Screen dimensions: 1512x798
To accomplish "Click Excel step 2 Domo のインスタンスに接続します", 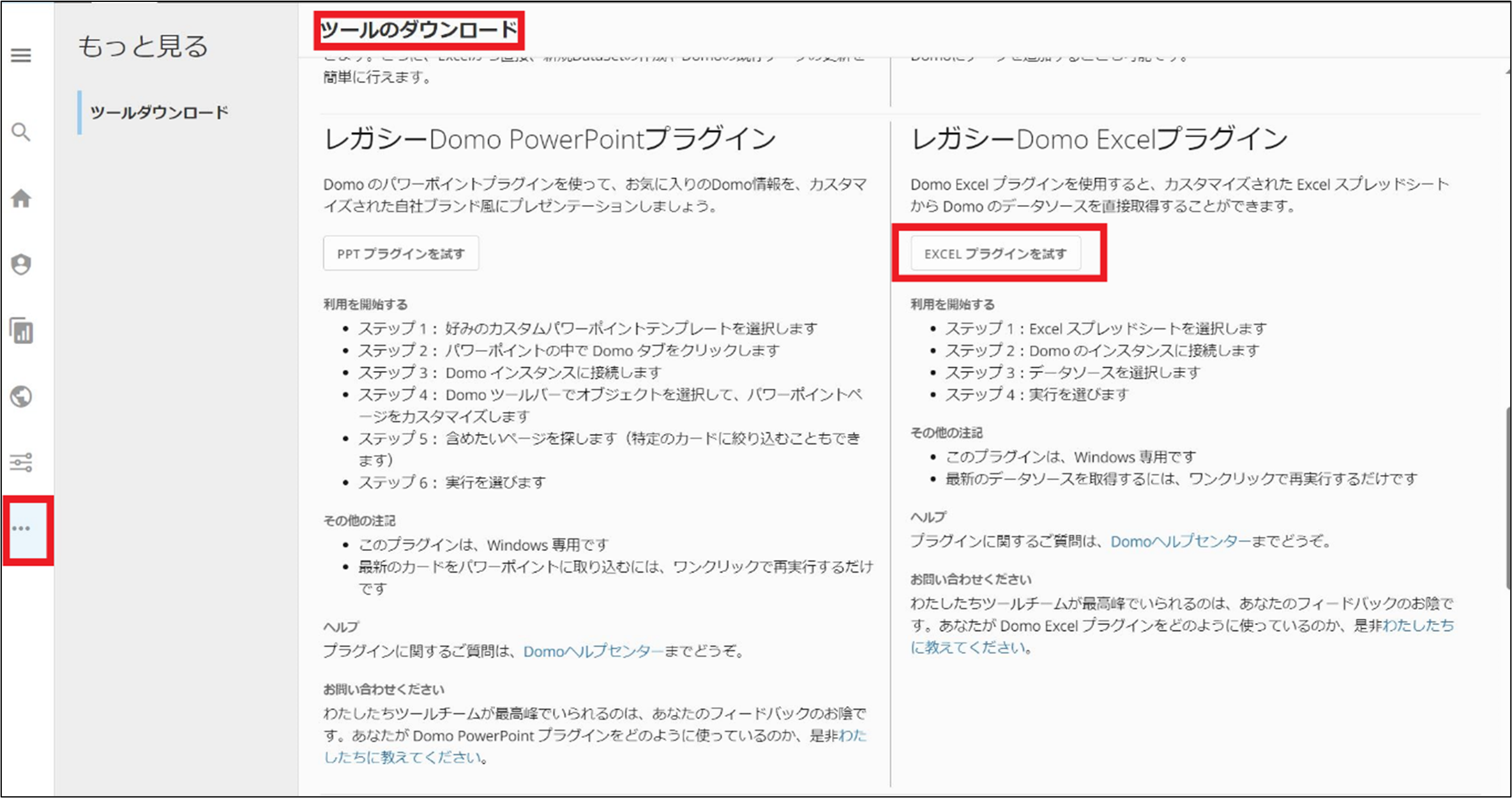I will [x=1102, y=350].
